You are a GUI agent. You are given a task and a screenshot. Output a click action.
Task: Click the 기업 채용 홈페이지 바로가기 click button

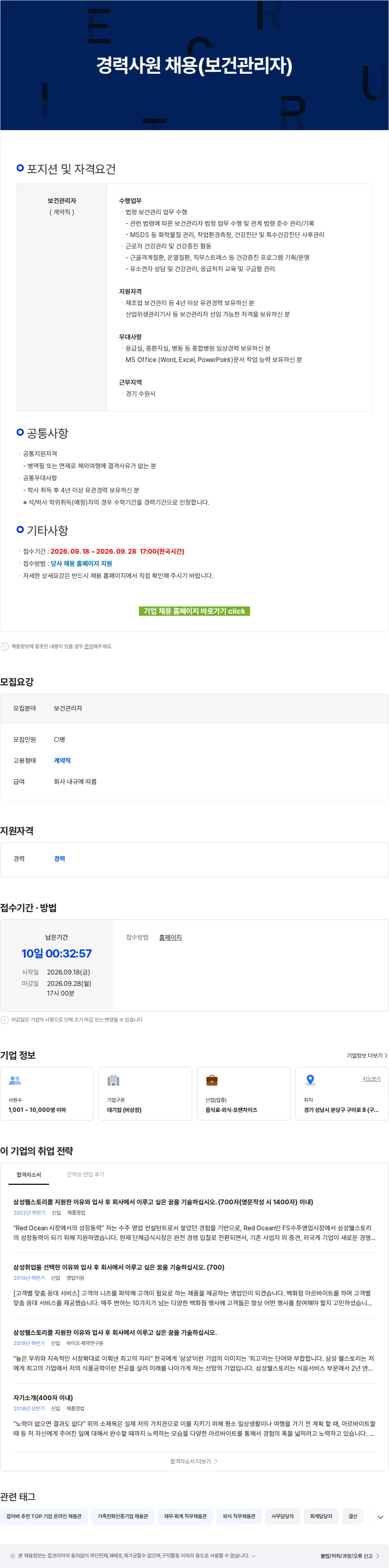coord(194,610)
